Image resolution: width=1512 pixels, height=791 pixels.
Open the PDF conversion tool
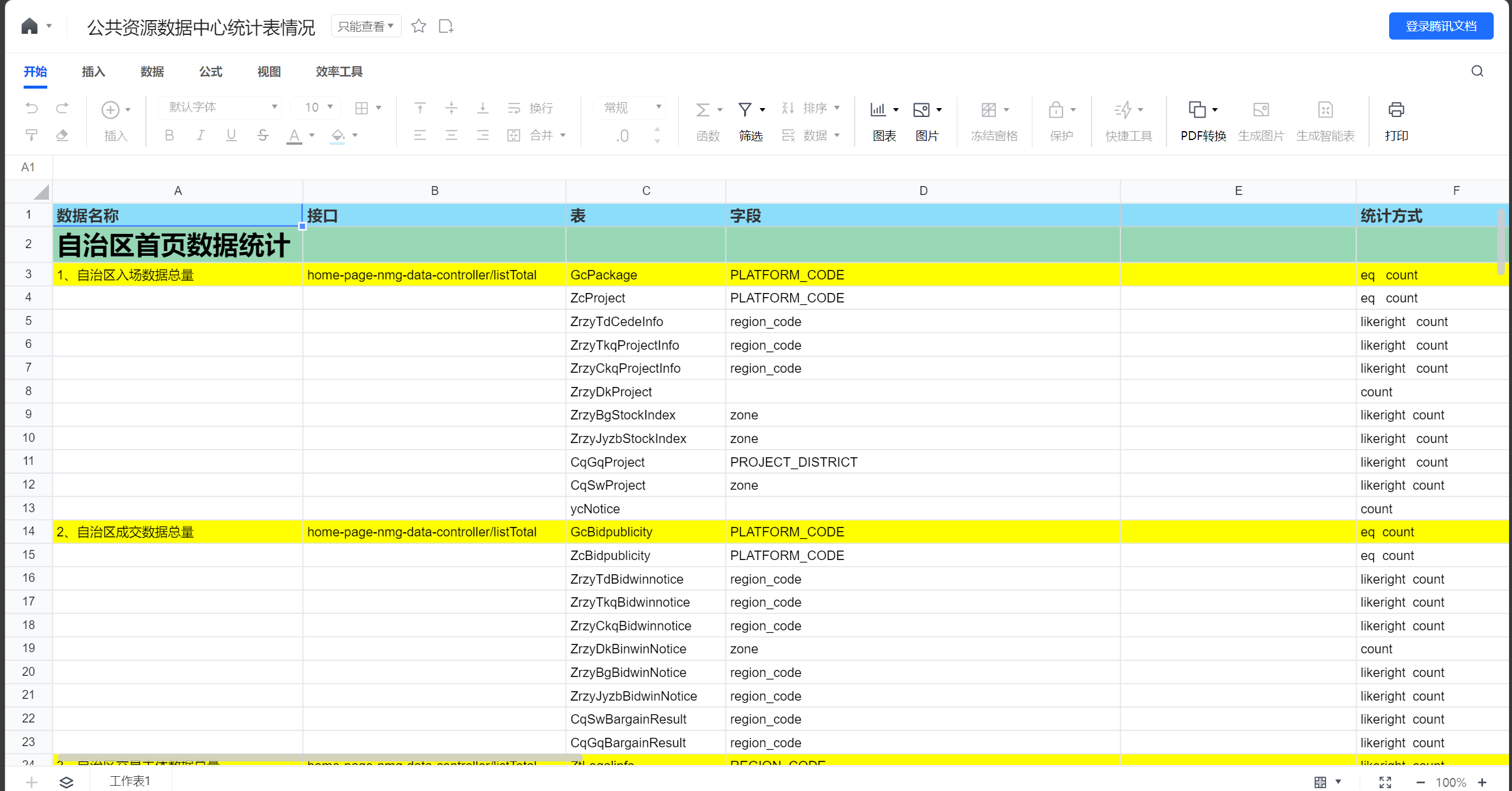[x=1197, y=110]
